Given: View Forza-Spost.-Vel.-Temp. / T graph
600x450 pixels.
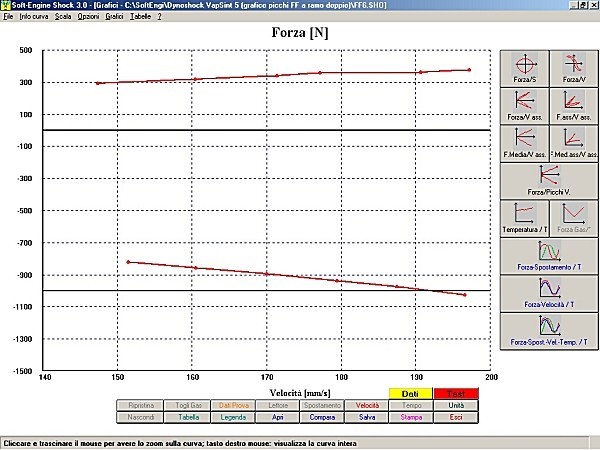Looking at the screenshot, I should coord(548,329).
